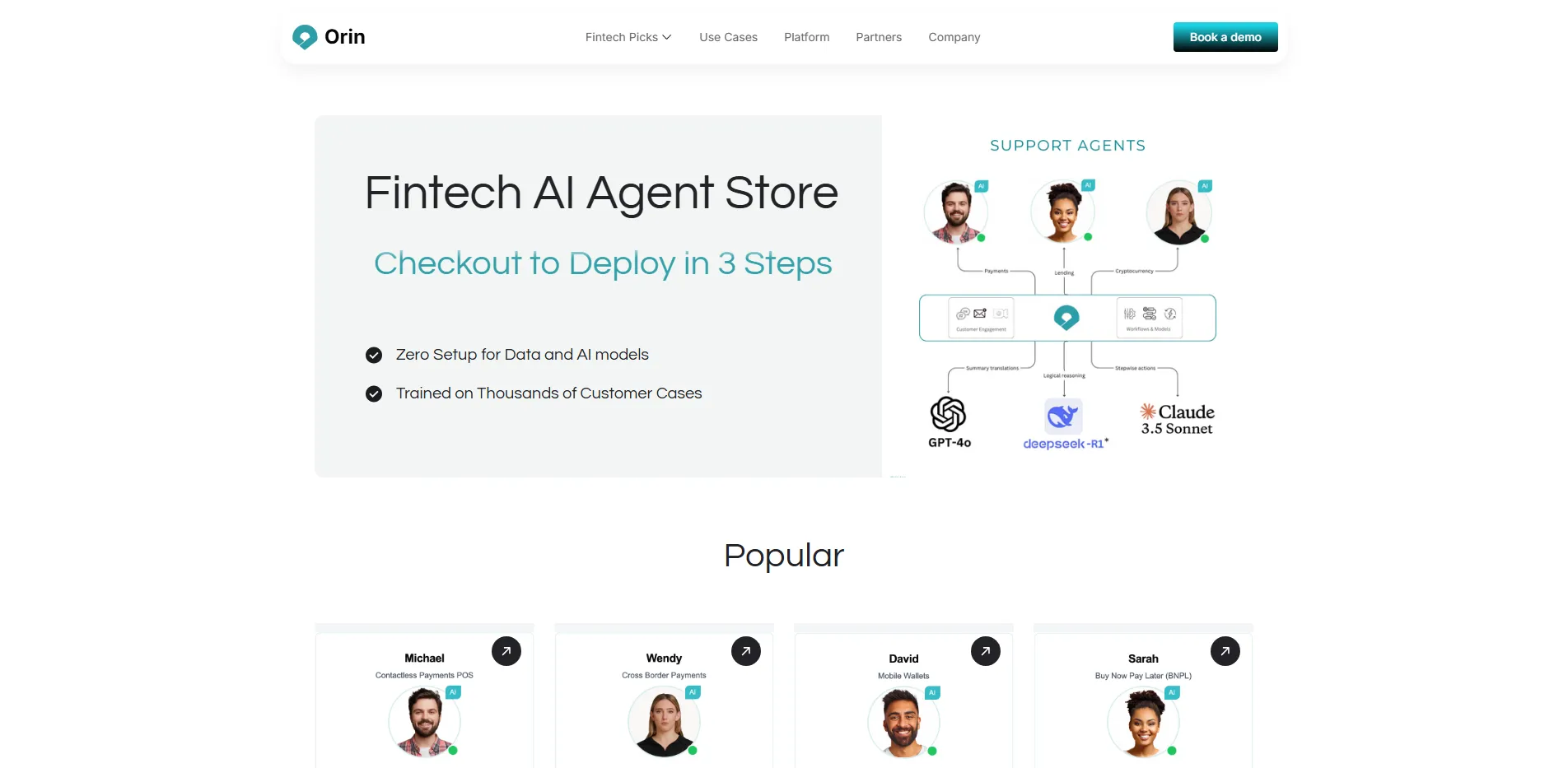Screen dimensions: 1568x768
Task: Click checkmark beside Trained on Thousands
Action: point(374,393)
